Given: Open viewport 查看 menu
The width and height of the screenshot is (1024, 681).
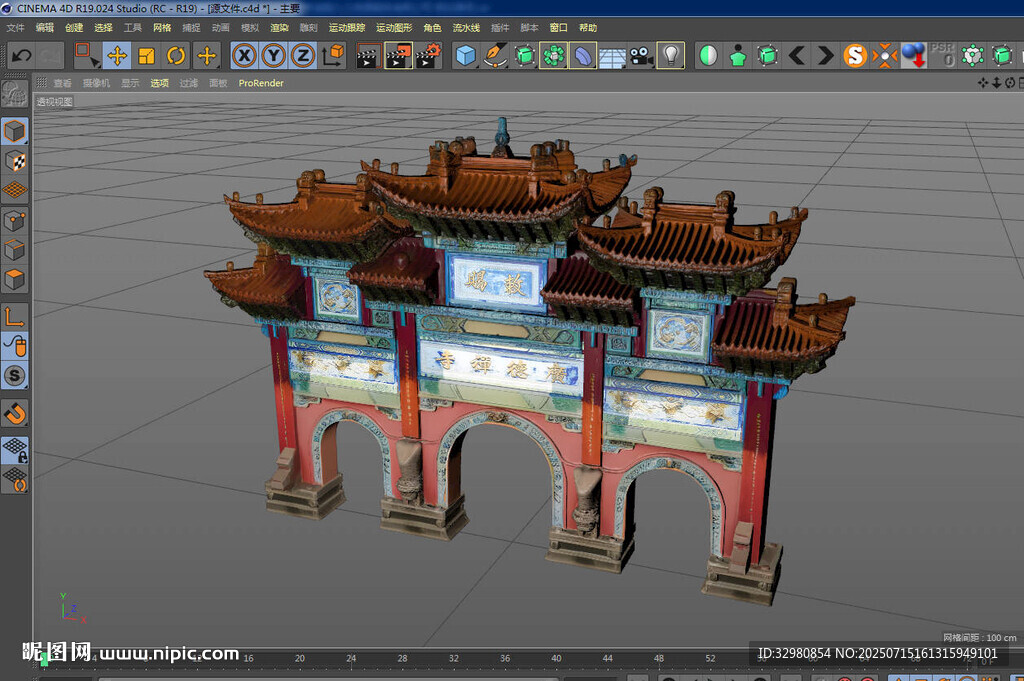Looking at the screenshot, I should tap(63, 83).
